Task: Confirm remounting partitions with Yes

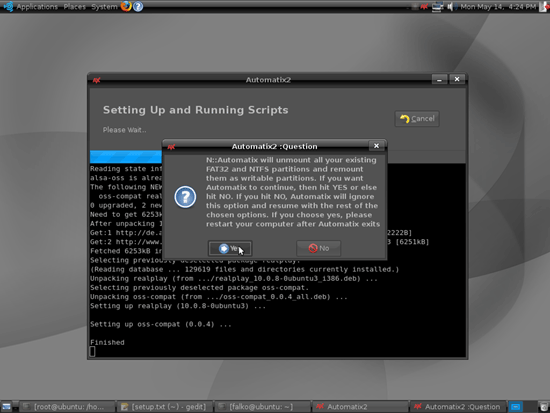Action: pyautogui.click(x=230, y=248)
